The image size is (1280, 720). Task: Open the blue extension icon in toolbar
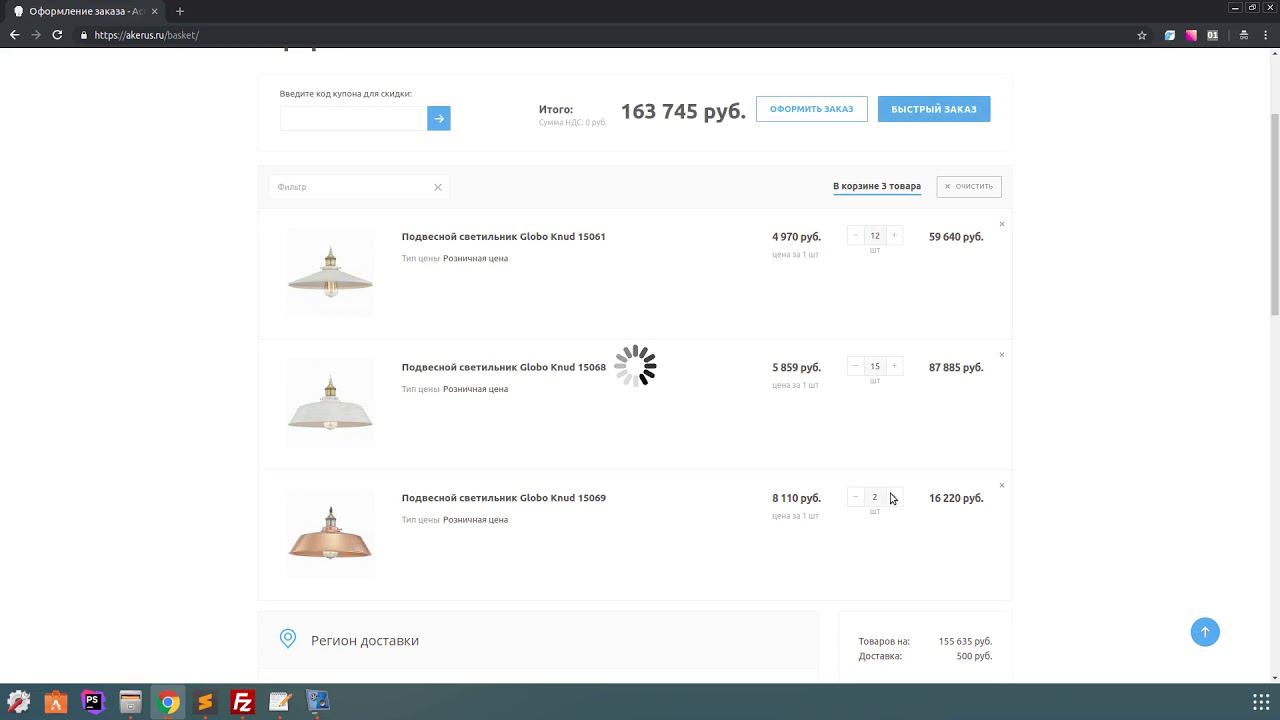point(1169,35)
